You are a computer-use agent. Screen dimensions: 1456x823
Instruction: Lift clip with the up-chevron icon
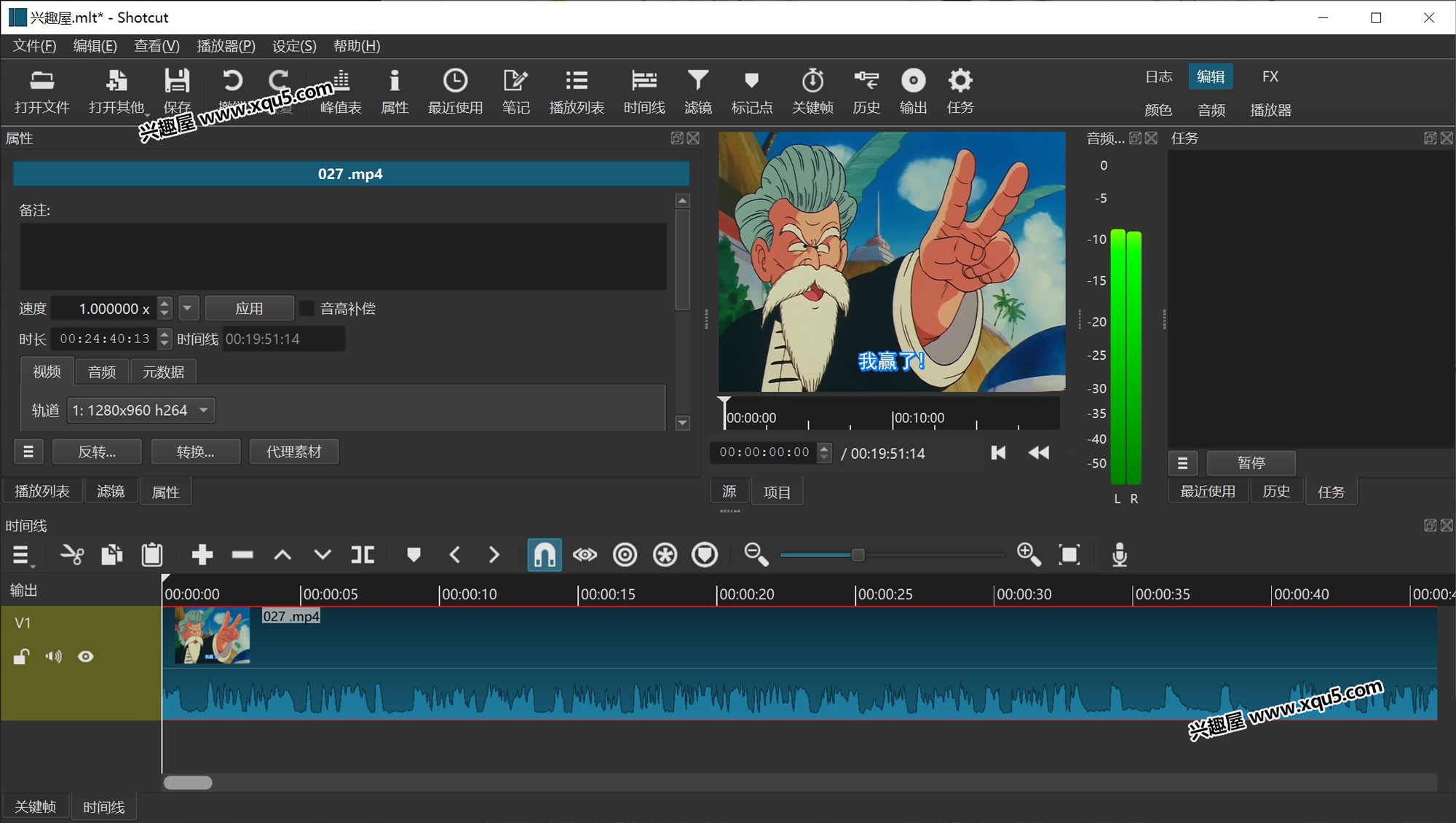[x=282, y=555]
